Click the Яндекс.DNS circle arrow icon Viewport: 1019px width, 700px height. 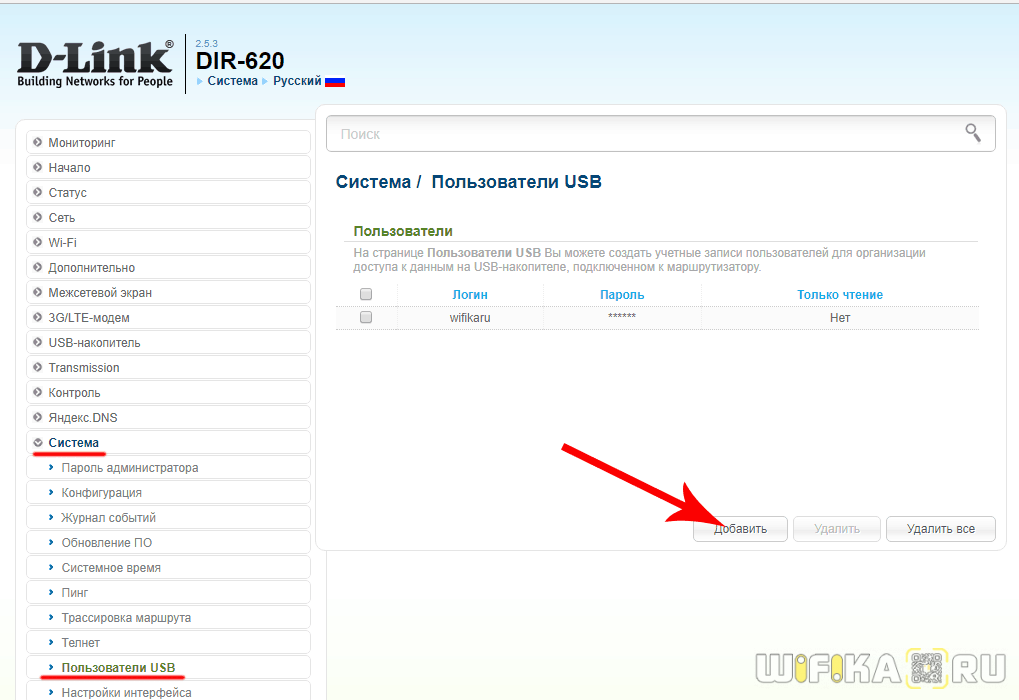click(x=38, y=417)
